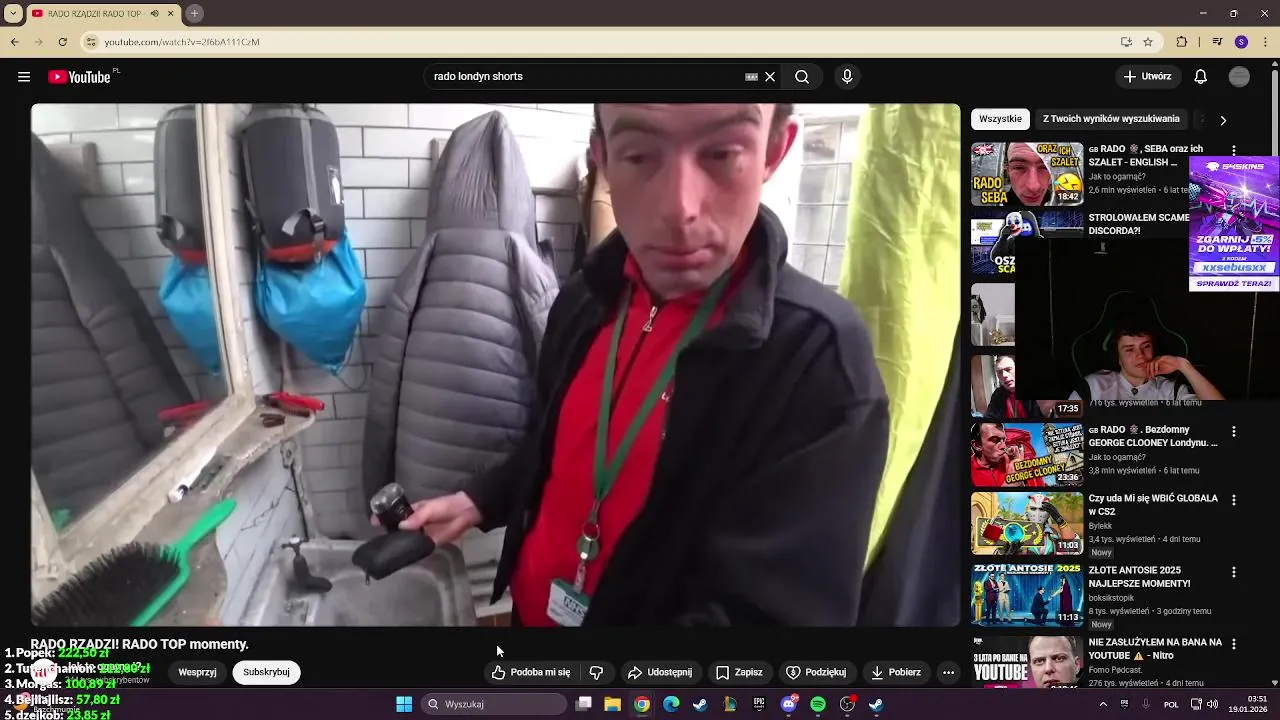Open the Windows Start menu
This screenshot has width=1280, height=720.
click(404, 704)
